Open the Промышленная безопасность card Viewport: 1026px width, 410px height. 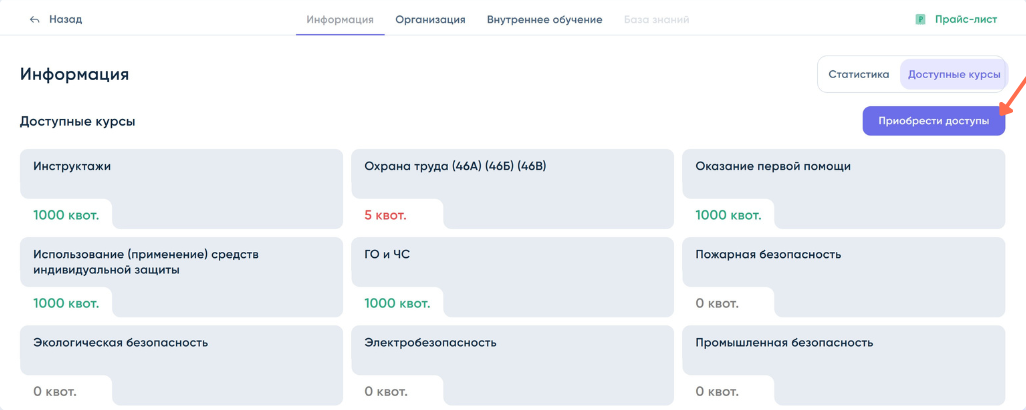coord(843,351)
